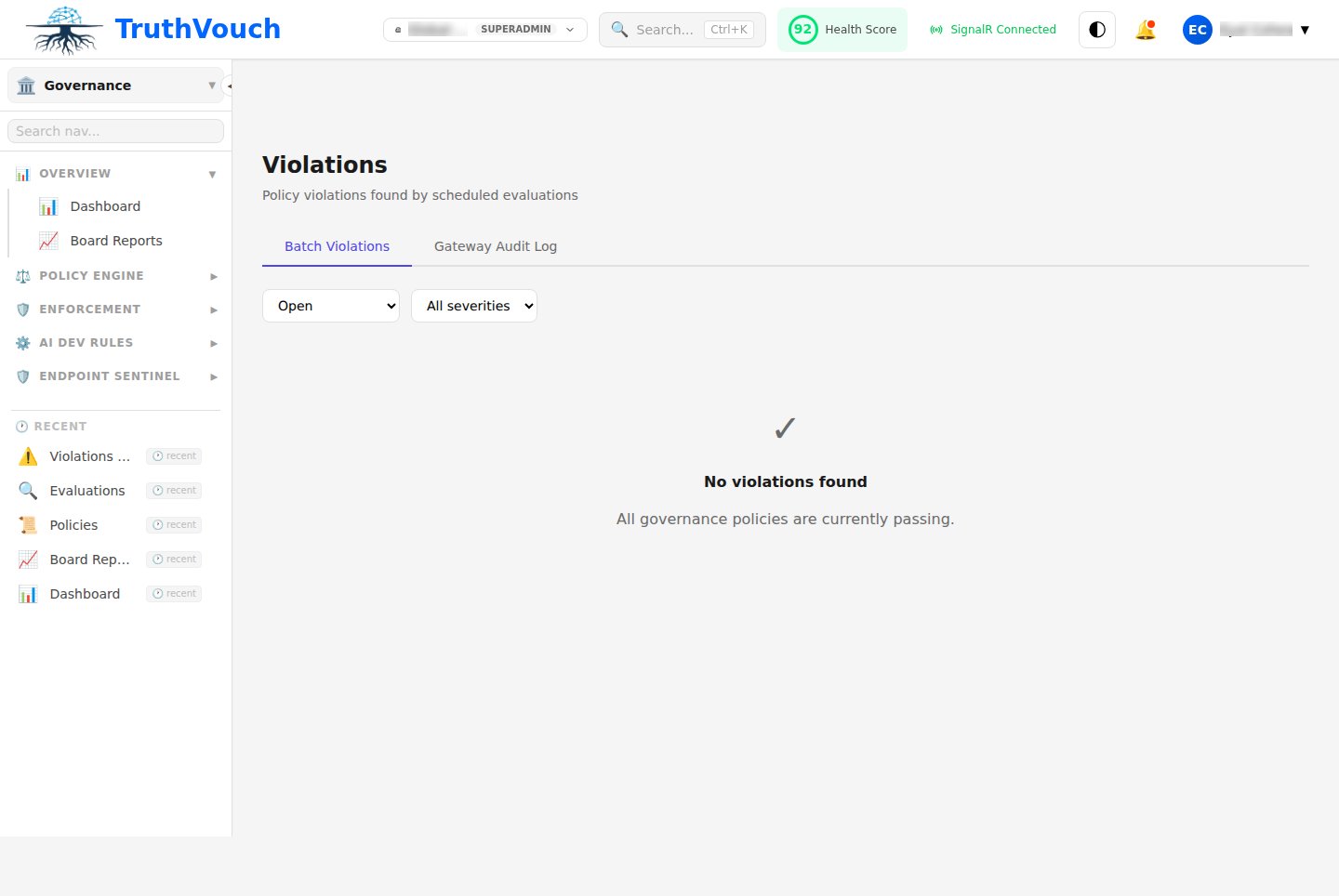Click the EC user avatar circle
The width and height of the screenshot is (1339, 896).
click(x=1197, y=29)
